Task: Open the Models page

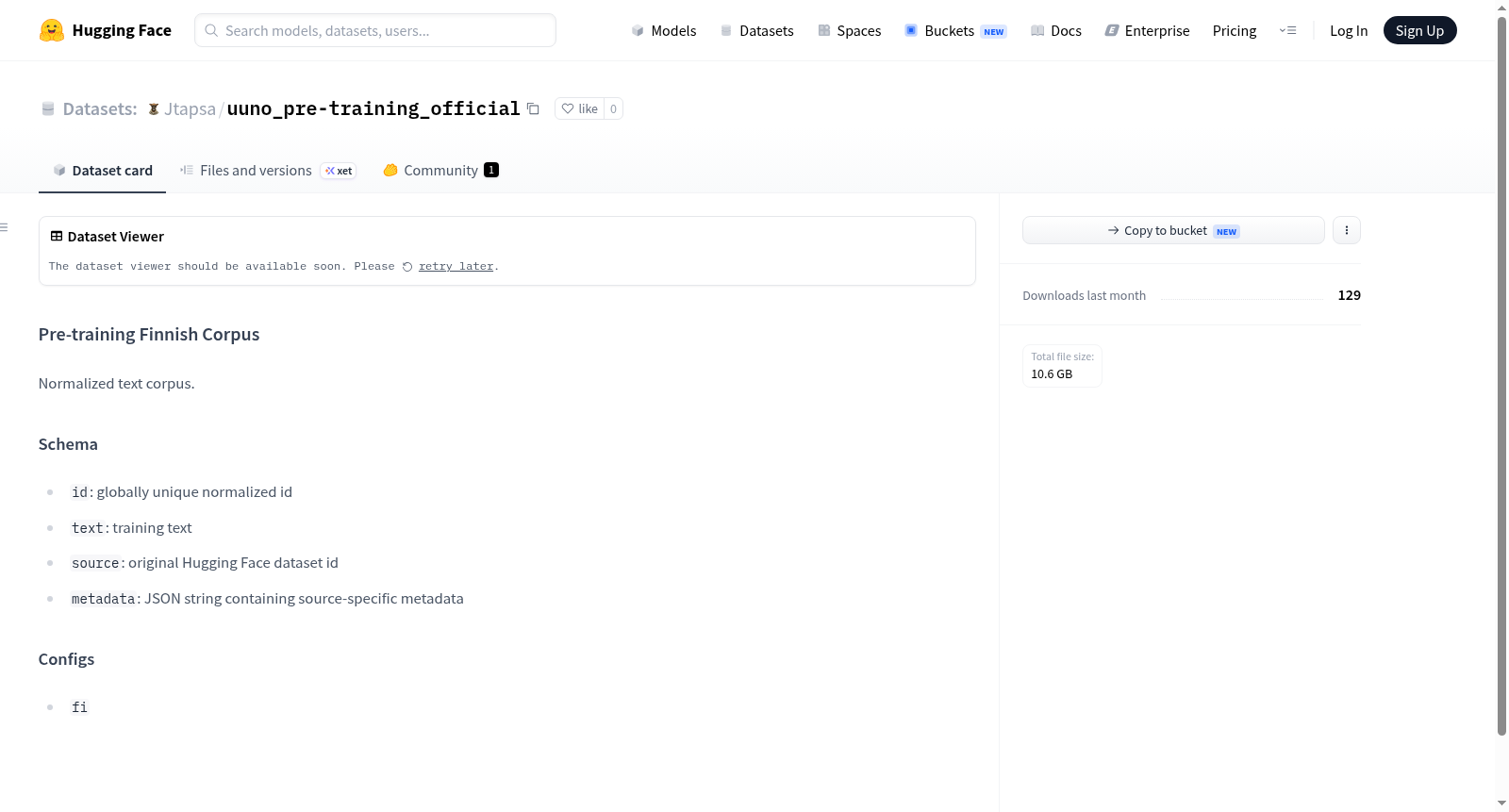Action: tap(664, 30)
